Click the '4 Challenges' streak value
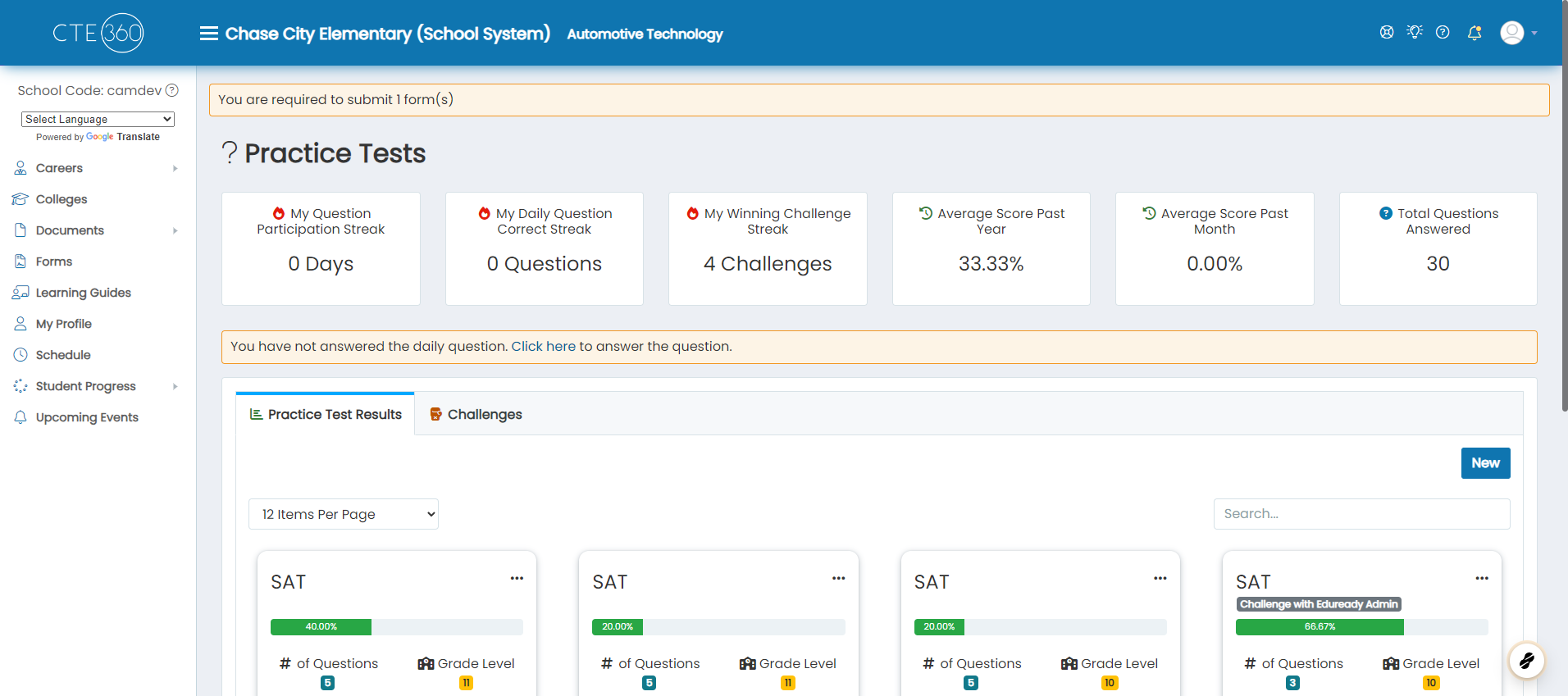The image size is (1568, 696). pyautogui.click(x=768, y=264)
